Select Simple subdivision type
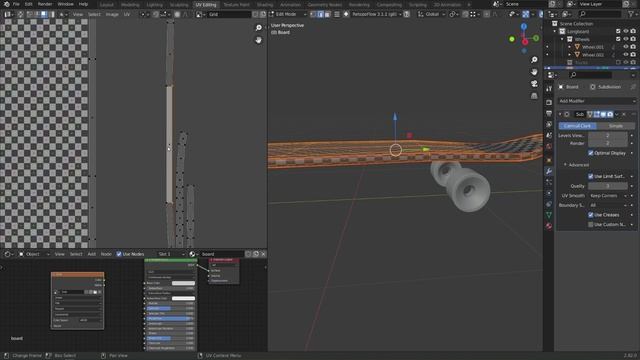Screen dimensions: 640x360 pyautogui.click(x=616, y=126)
